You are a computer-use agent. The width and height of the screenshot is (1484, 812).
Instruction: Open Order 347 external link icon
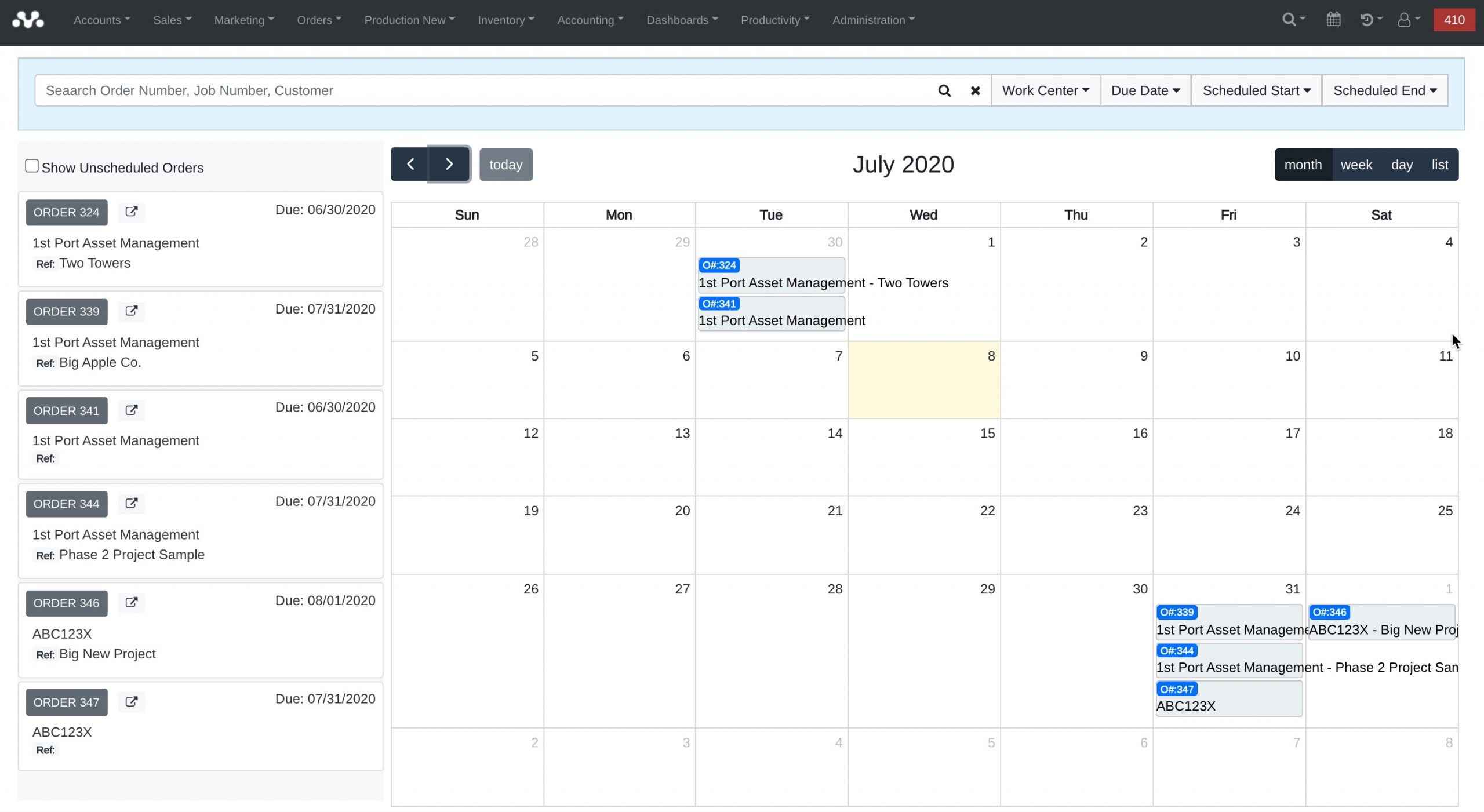click(x=132, y=701)
